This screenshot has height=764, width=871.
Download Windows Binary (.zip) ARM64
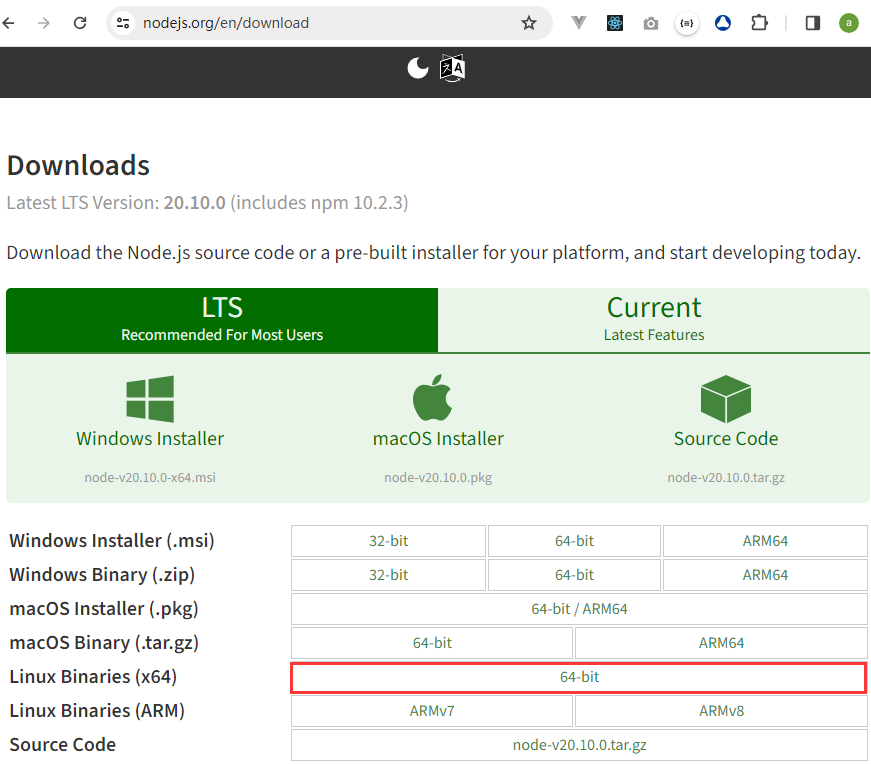coord(765,575)
